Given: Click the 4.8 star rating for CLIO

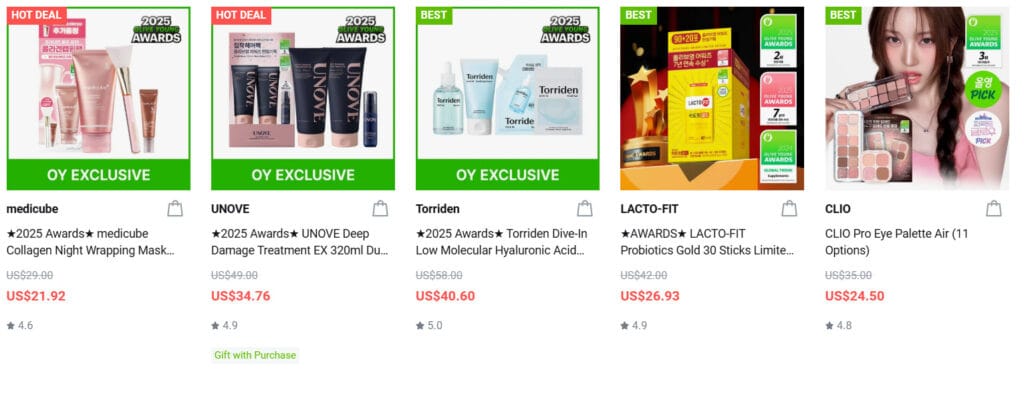Looking at the screenshot, I should click(x=839, y=325).
